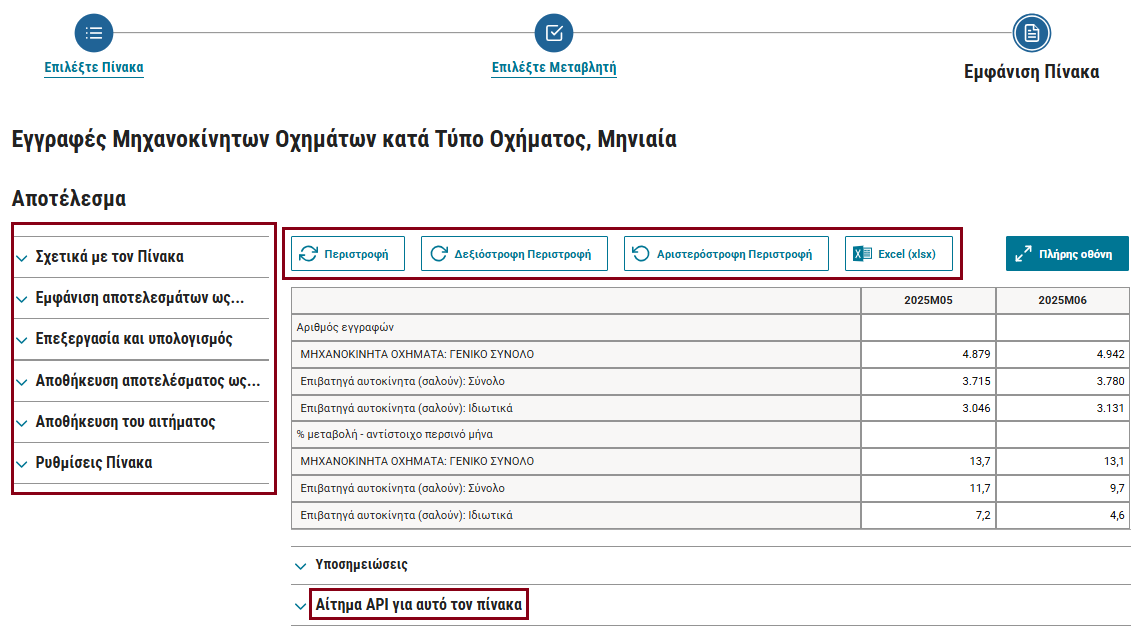The image size is (1142, 638).
Task: Click the value 4.942 cell
Action: (x=1062, y=355)
